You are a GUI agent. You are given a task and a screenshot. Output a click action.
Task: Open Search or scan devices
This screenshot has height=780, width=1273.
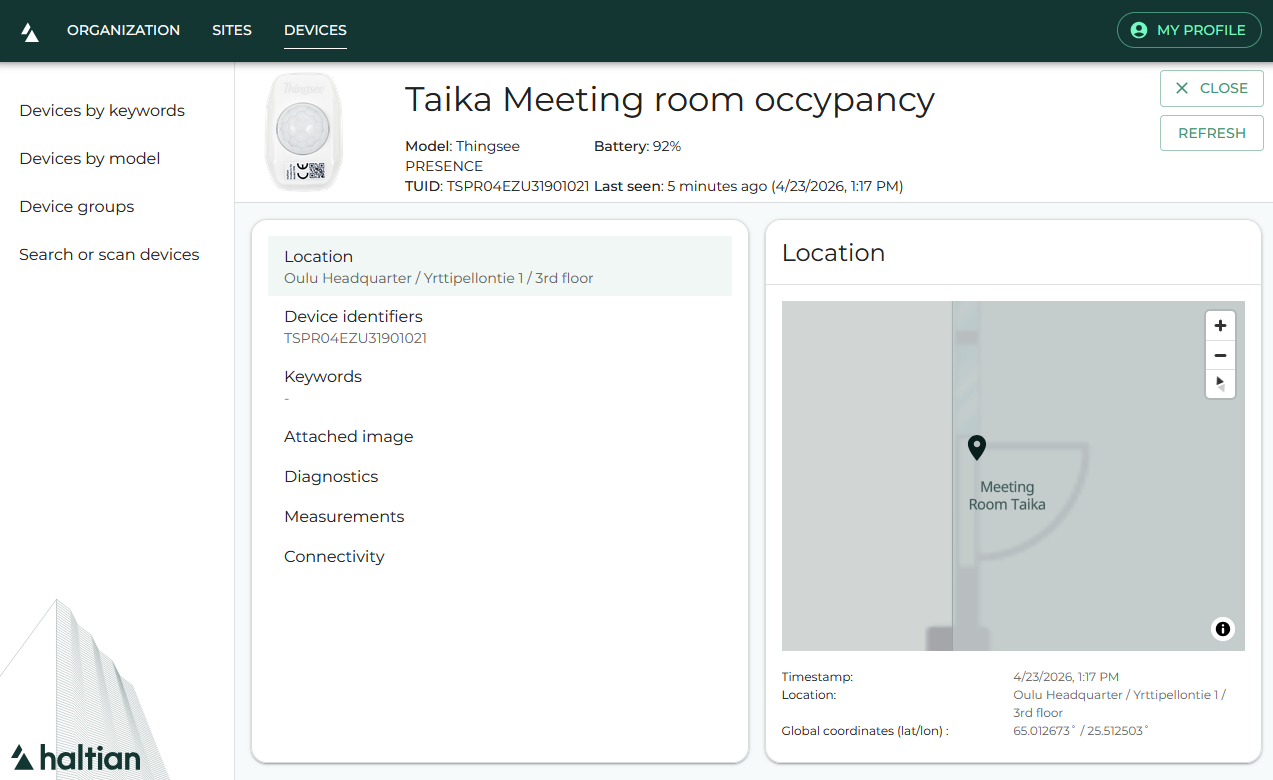pyautogui.click(x=109, y=254)
